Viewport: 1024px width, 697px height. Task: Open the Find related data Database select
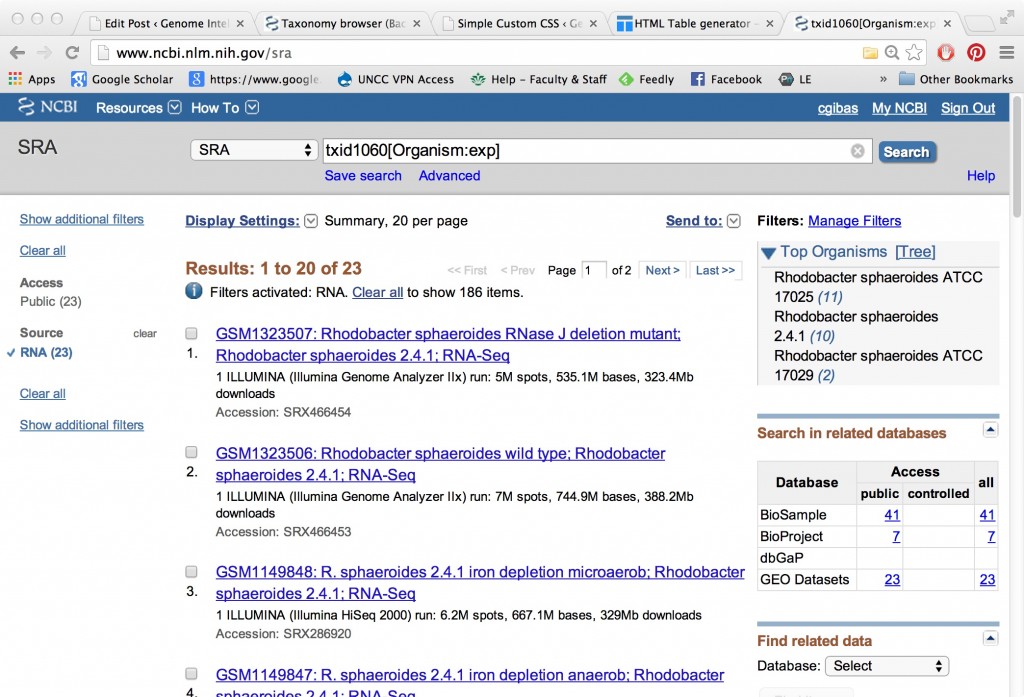point(886,666)
